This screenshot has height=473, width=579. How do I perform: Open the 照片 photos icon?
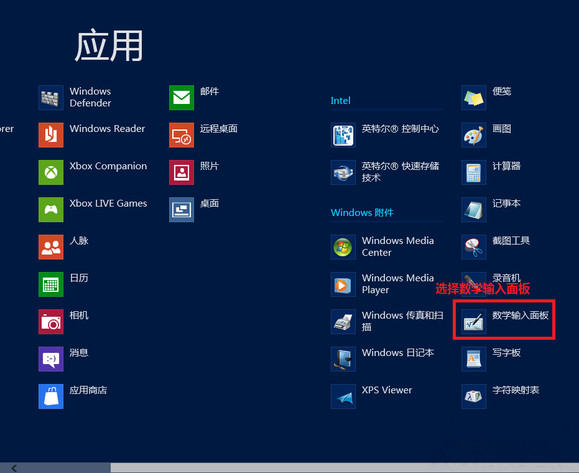coord(181,172)
